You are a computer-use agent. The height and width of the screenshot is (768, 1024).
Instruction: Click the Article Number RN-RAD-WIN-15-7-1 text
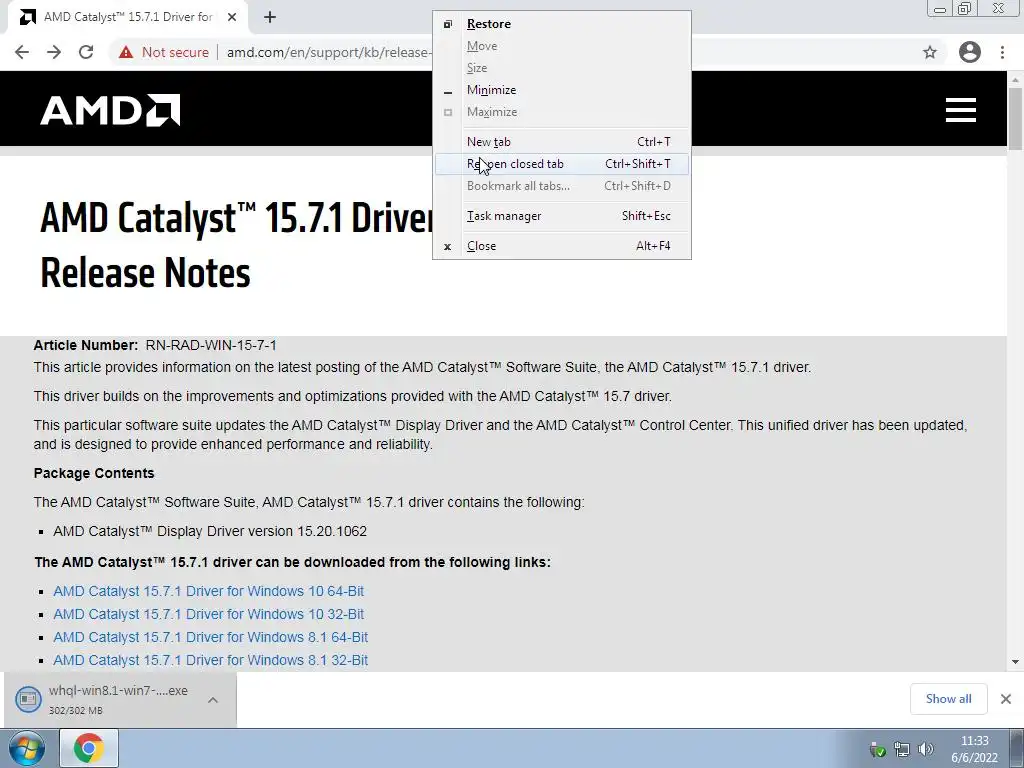pos(155,345)
